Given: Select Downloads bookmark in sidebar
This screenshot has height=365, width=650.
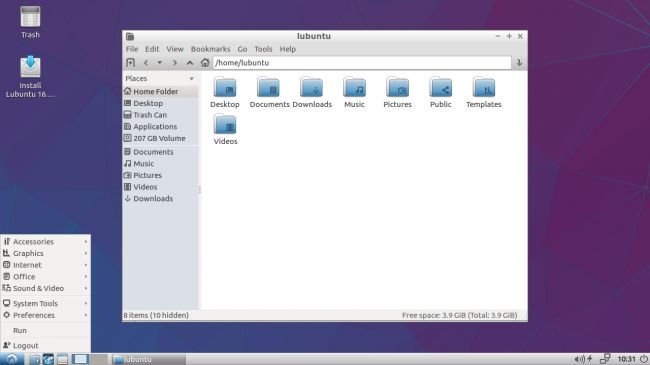Looking at the screenshot, I should tap(160, 198).
